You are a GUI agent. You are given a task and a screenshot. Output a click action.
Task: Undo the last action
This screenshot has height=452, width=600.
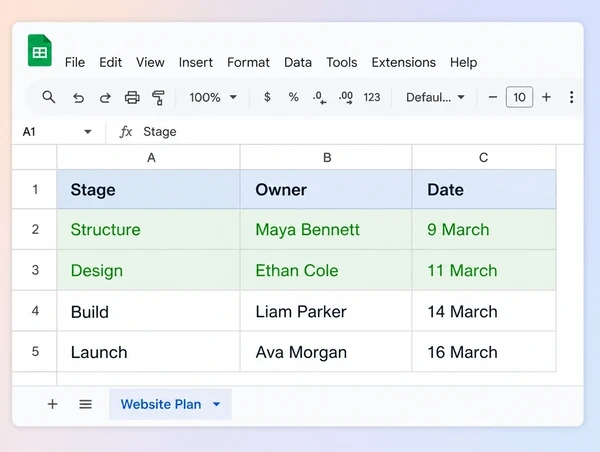(78, 98)
